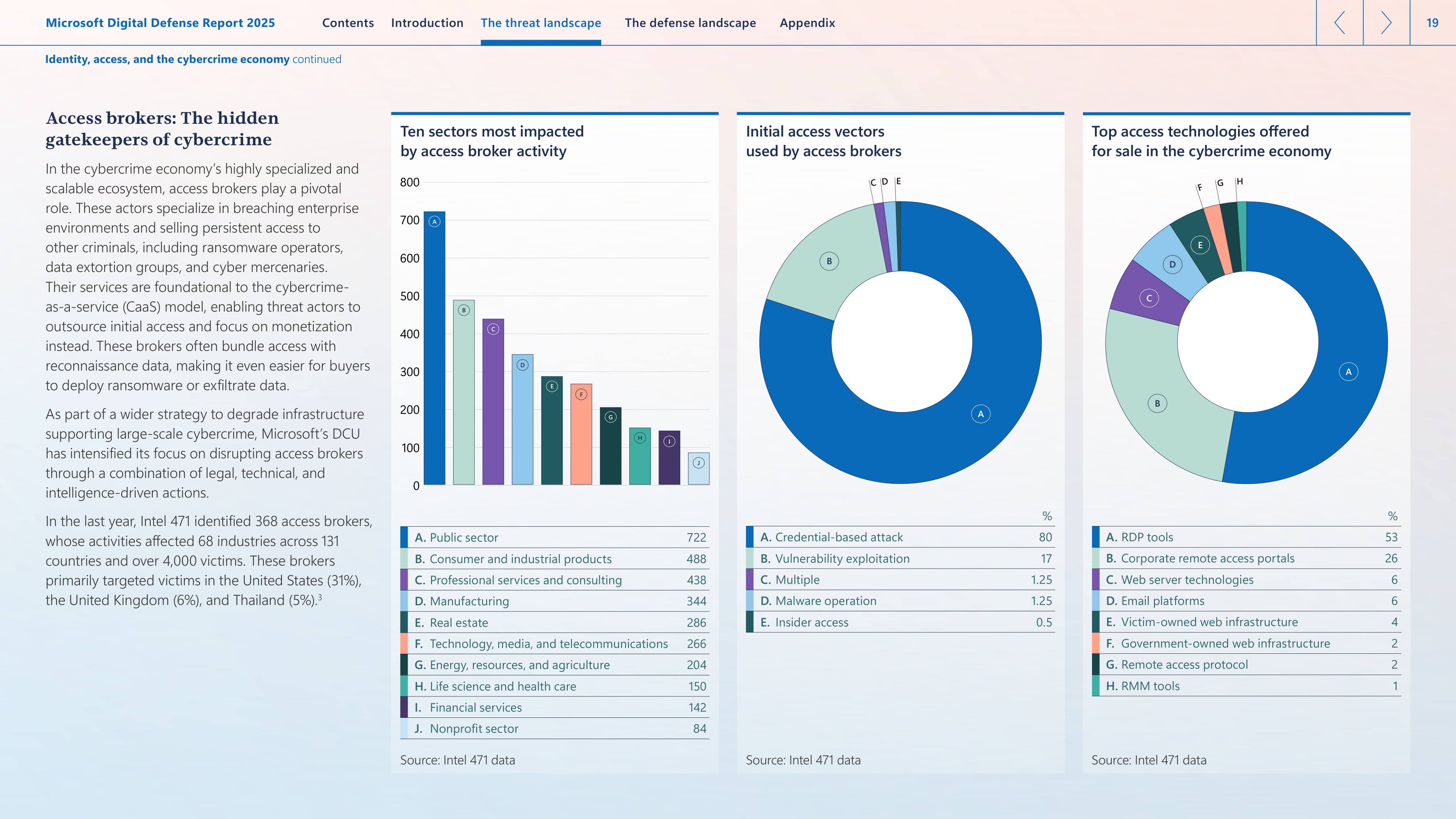This screenshot has height=819, width=1456.
Task: Click 'G. Energy, resources, and agriculture' entry
Action: tap(554, 665)
